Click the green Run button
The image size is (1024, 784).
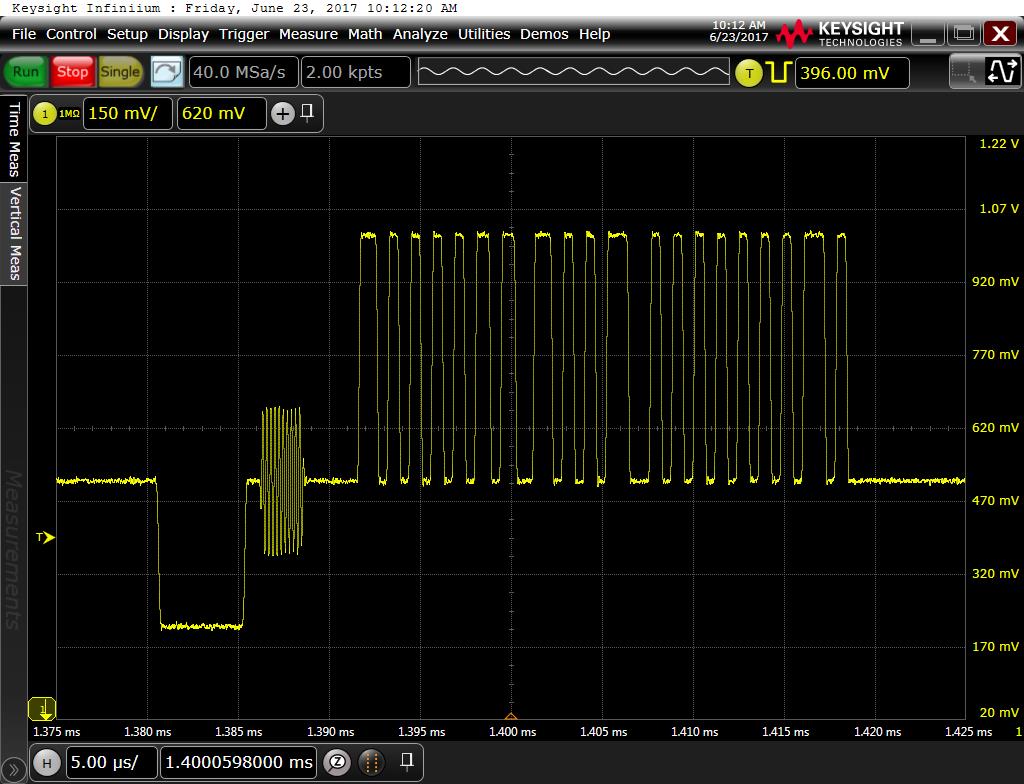(25, 72)
